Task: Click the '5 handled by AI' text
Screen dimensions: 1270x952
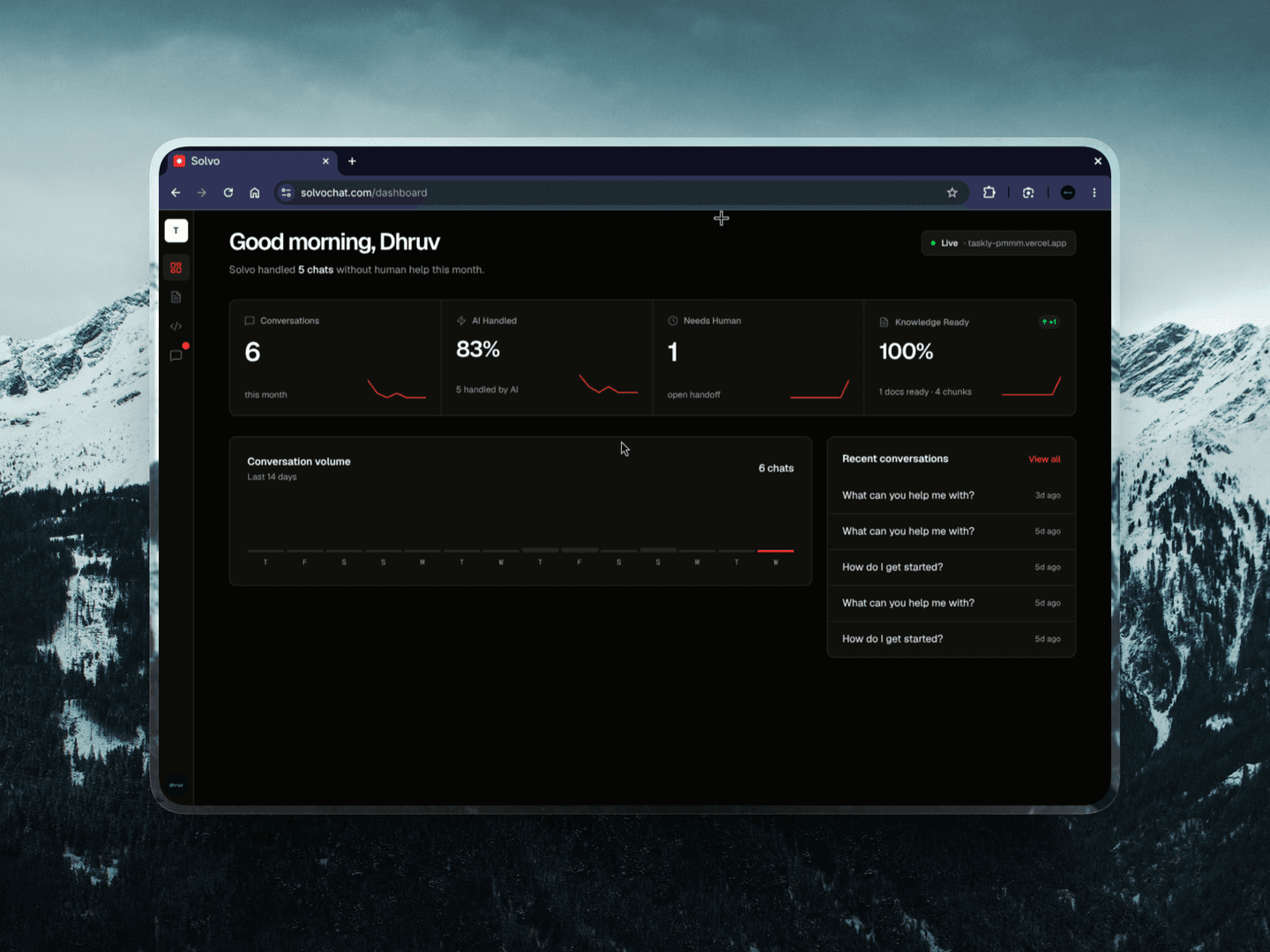Action: pos(487,390)
